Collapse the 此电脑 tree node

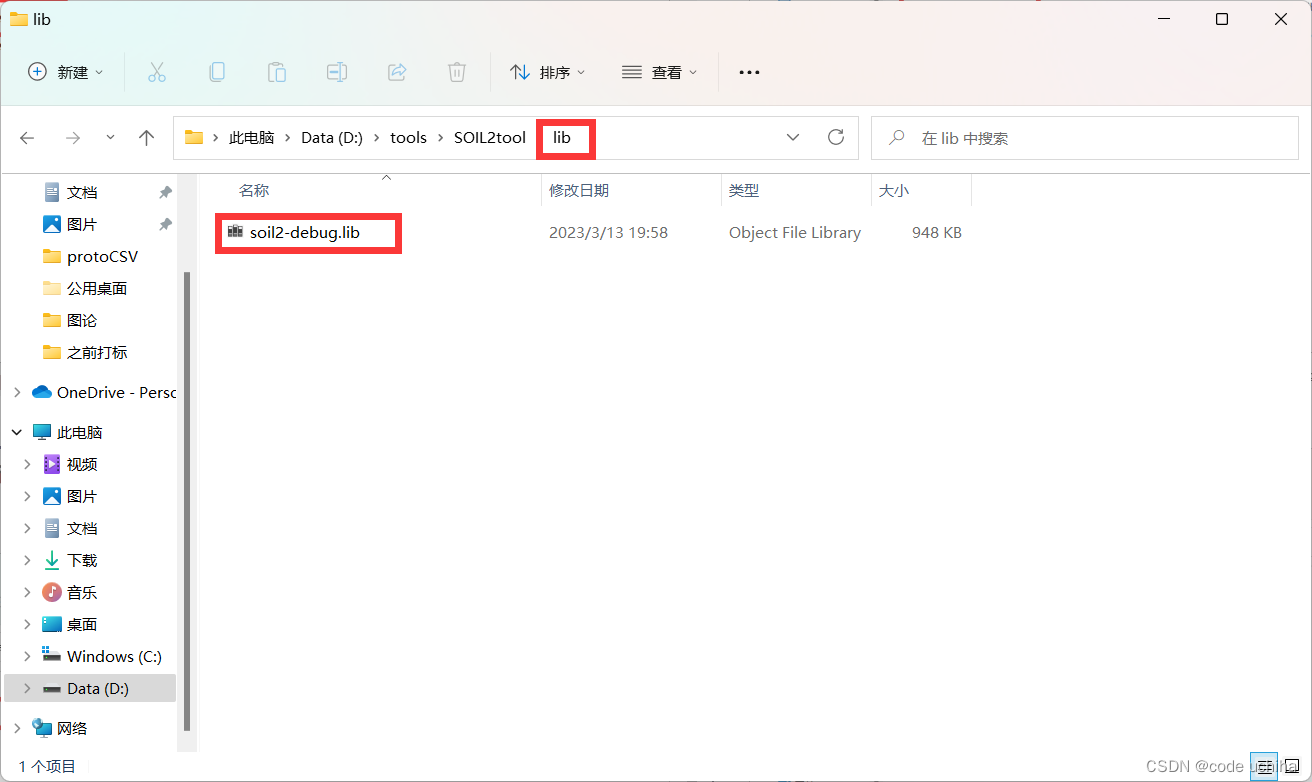(17, 432)
